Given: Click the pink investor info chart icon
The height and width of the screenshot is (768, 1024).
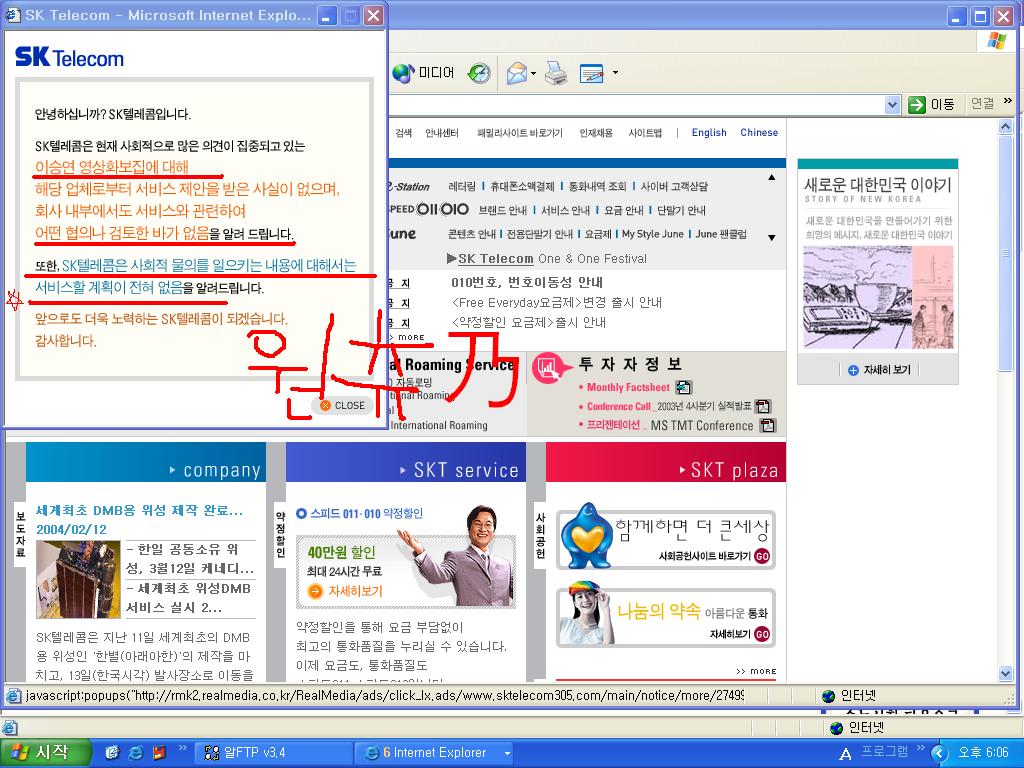Looking at the screenshot, I should tap(549, 368).
